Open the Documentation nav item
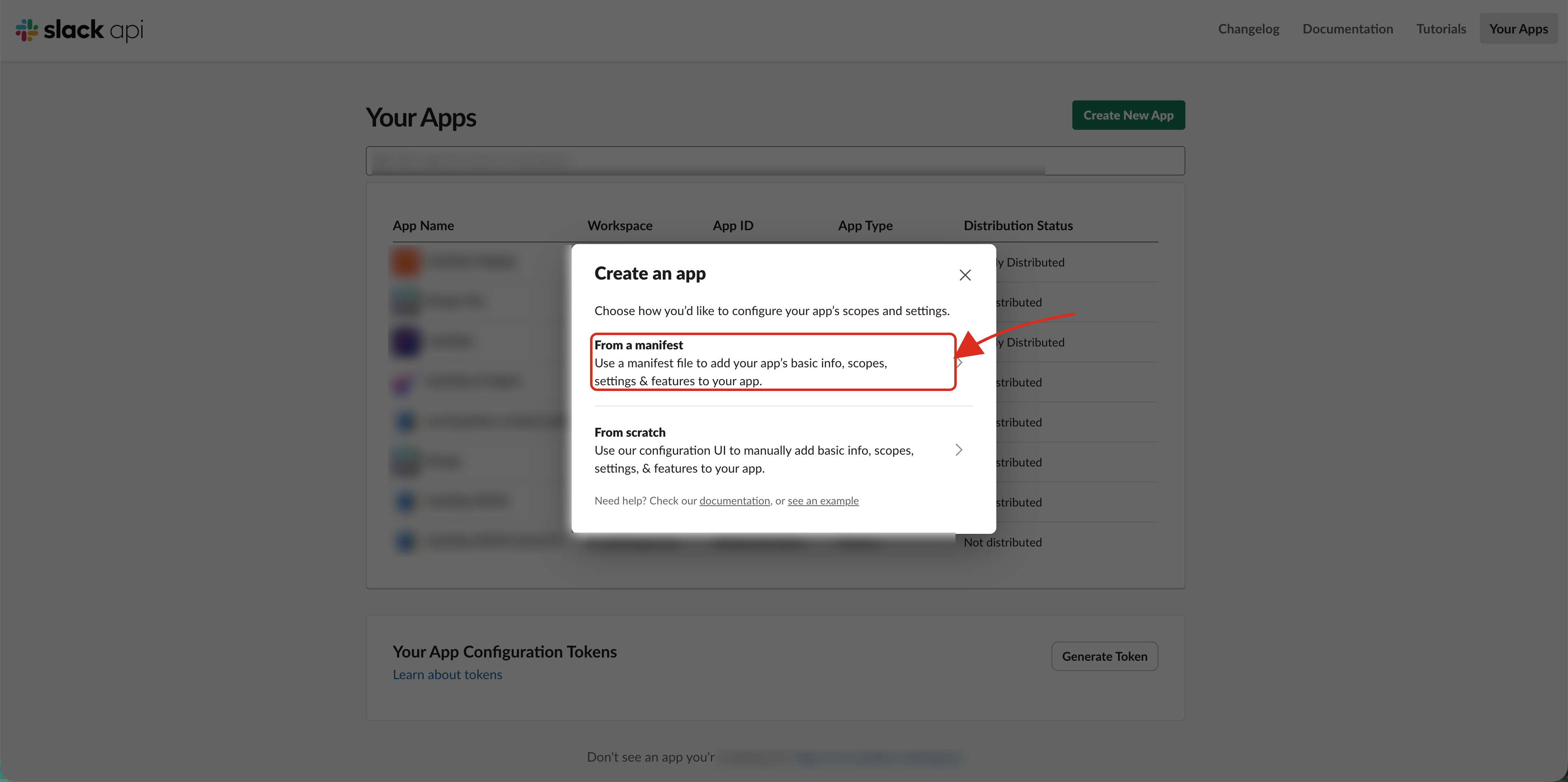Image resolution: width=1568 pixels, height=782 pixels. pyautogui.click(x=1347, y=29)
